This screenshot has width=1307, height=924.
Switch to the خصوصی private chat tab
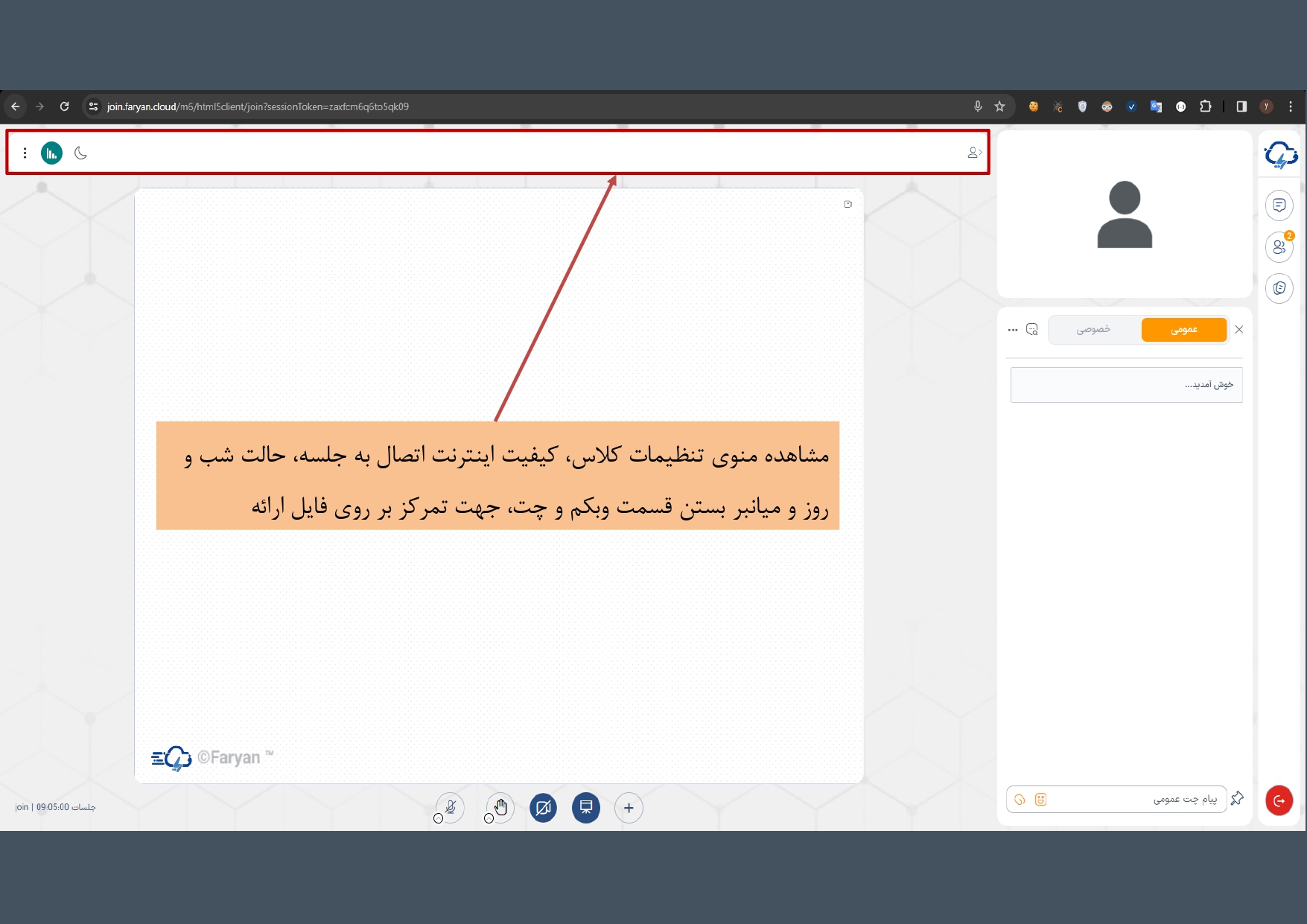[x=1093, y=330]
